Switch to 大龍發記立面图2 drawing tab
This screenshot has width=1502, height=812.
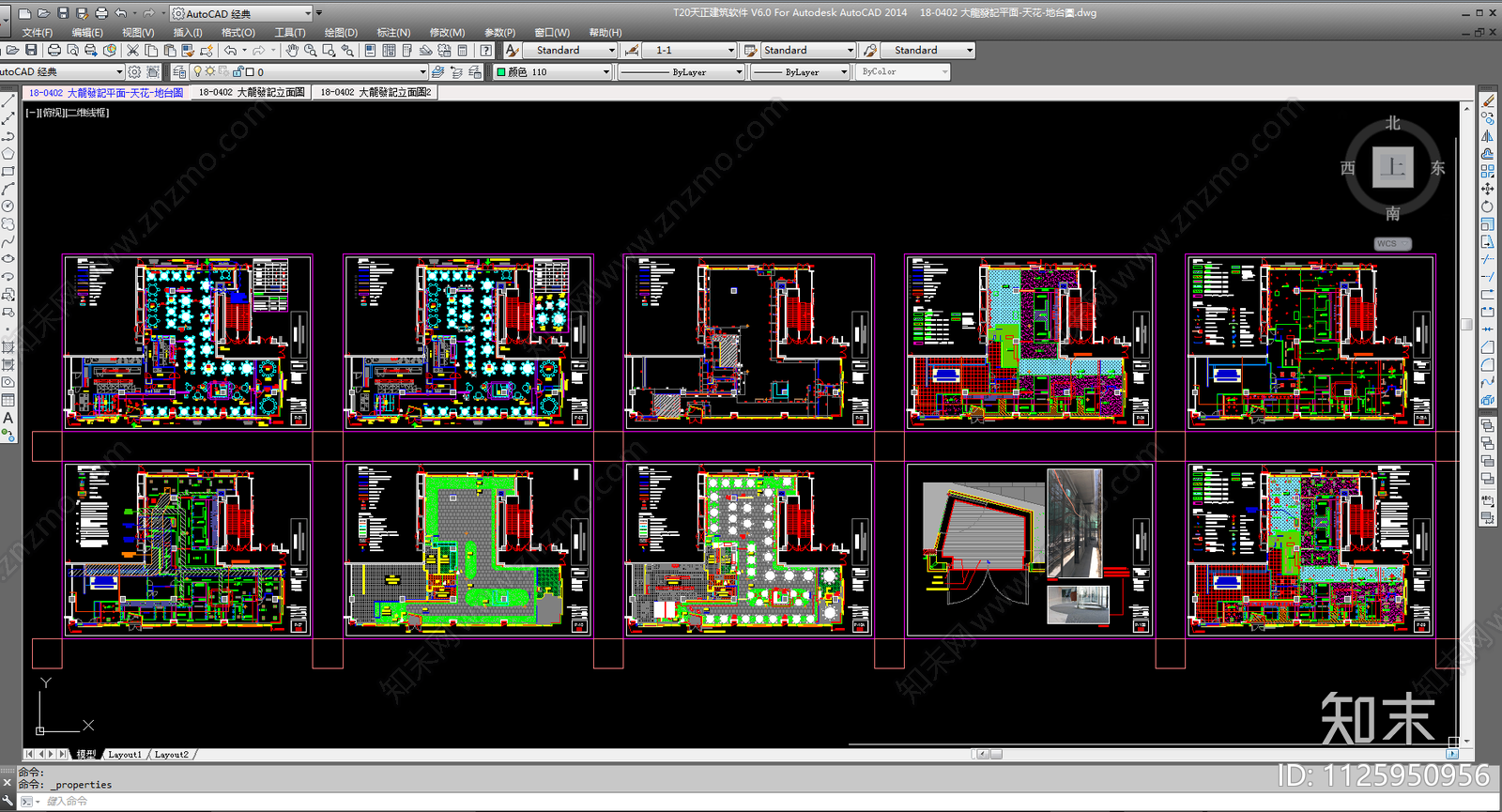(375, 92)
